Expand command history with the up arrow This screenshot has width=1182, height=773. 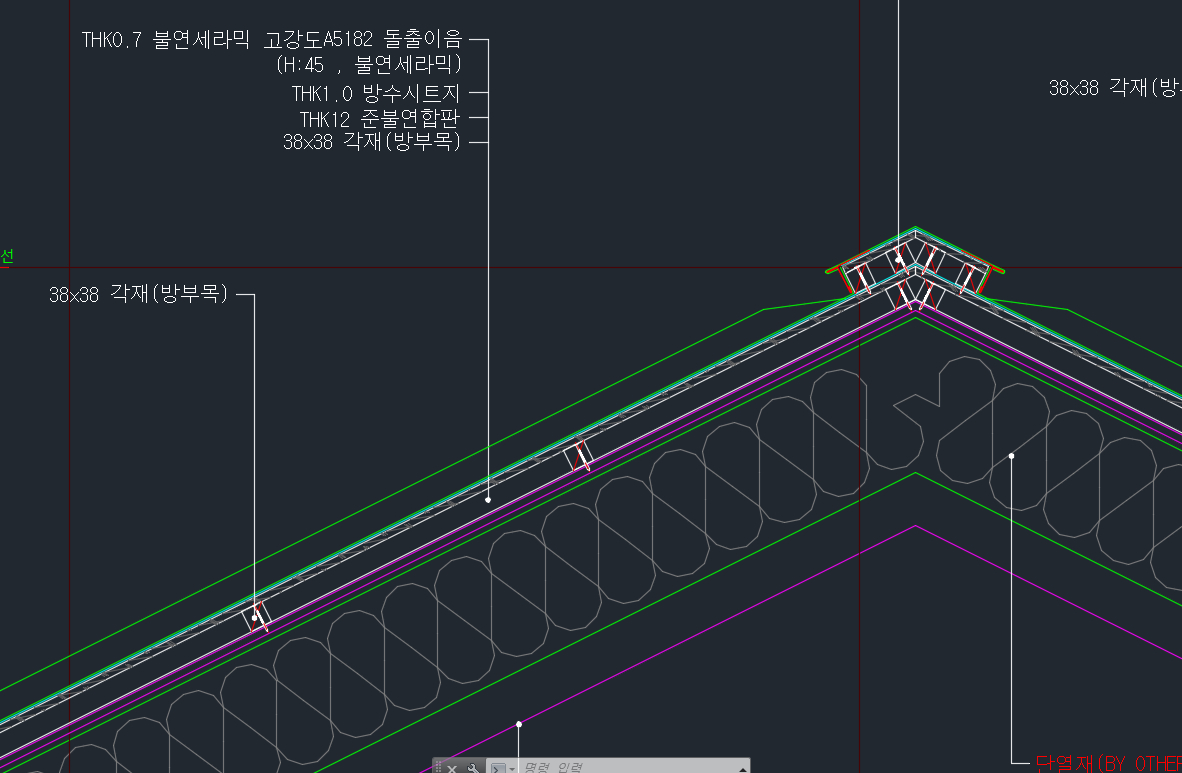[x=742, y=768]
